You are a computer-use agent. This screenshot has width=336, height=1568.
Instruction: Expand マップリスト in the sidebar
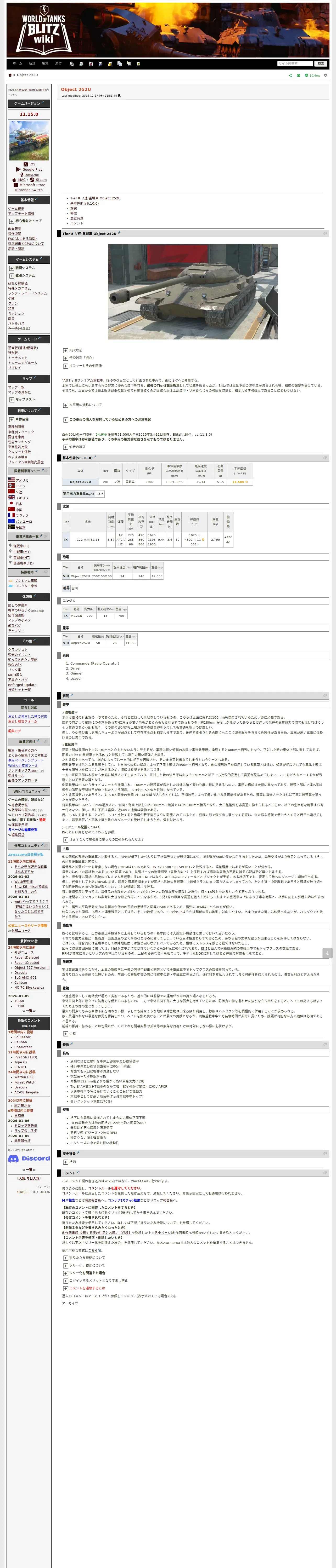11,399
